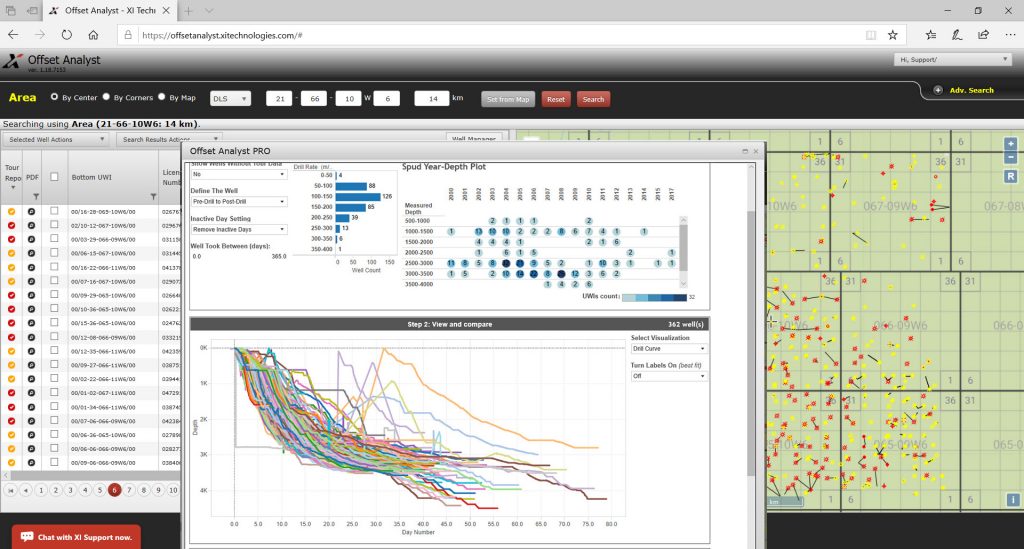Open PDF icon for well 00/15-36-065-10W6/00
Image resolution: width=1024 pixels, height=549 pixels.
click(31, 323)
